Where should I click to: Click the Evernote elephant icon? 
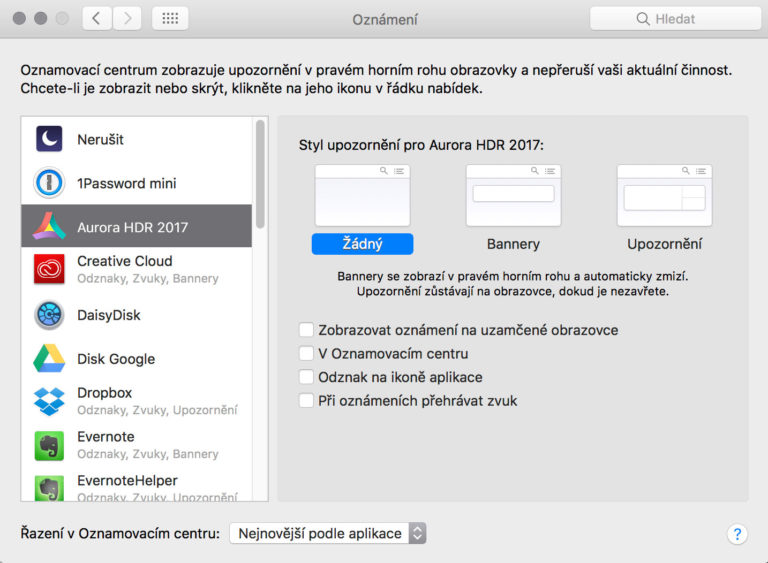pyautogui.click(x=49, y=445)
